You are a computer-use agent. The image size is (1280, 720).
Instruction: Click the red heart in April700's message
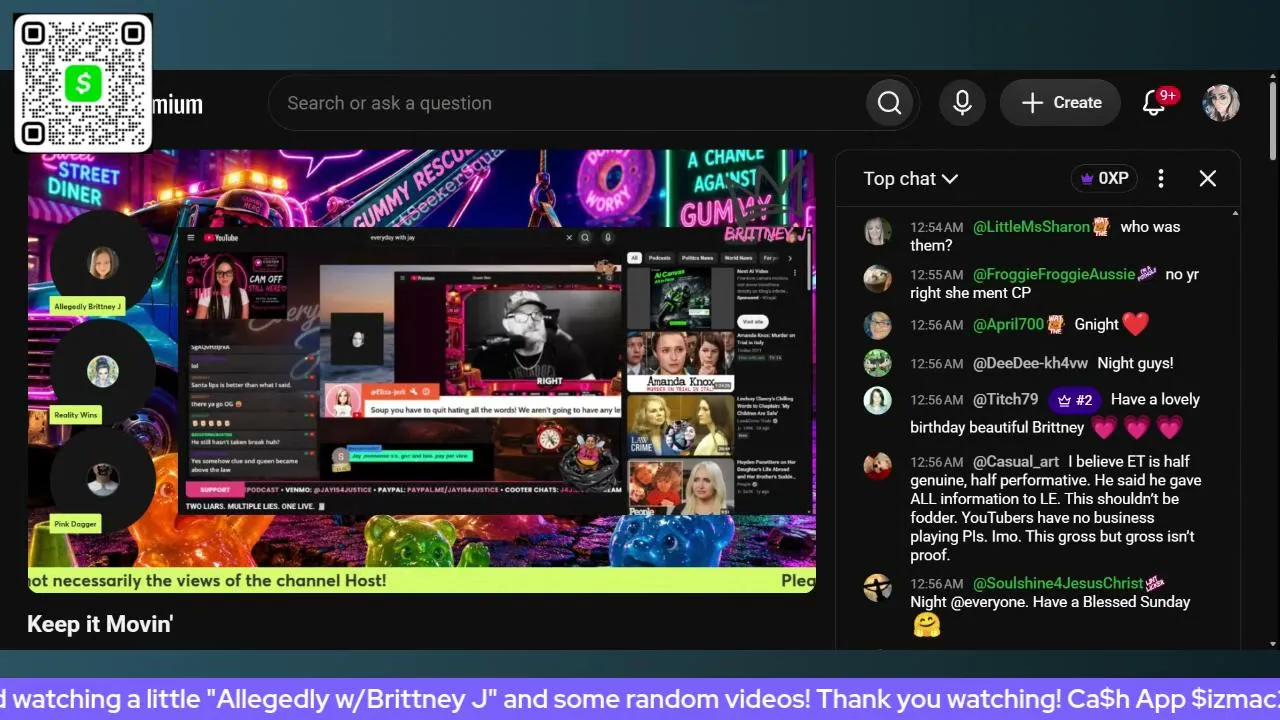(1135, 324)
